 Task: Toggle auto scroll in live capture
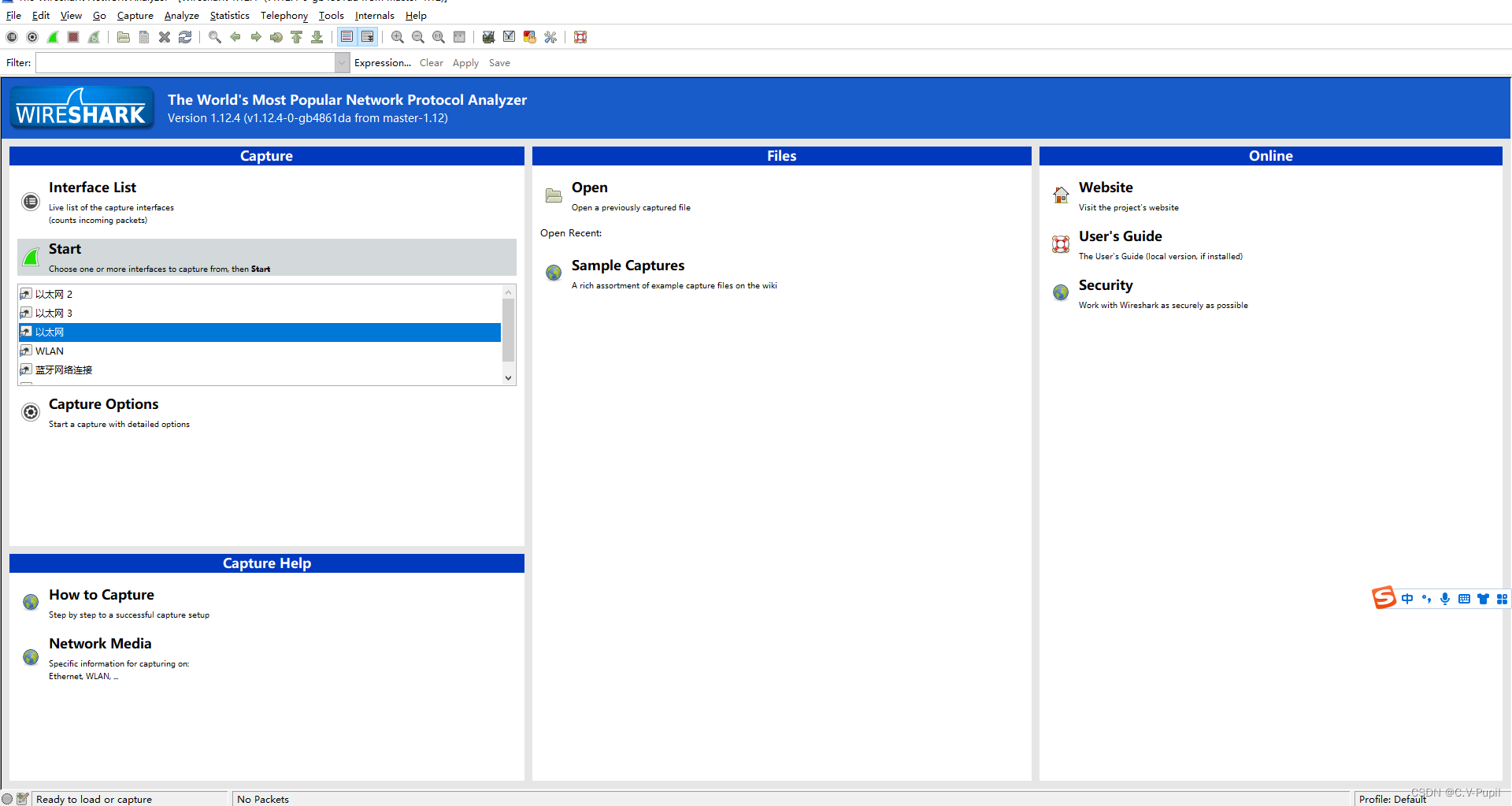tap(368, 37)
